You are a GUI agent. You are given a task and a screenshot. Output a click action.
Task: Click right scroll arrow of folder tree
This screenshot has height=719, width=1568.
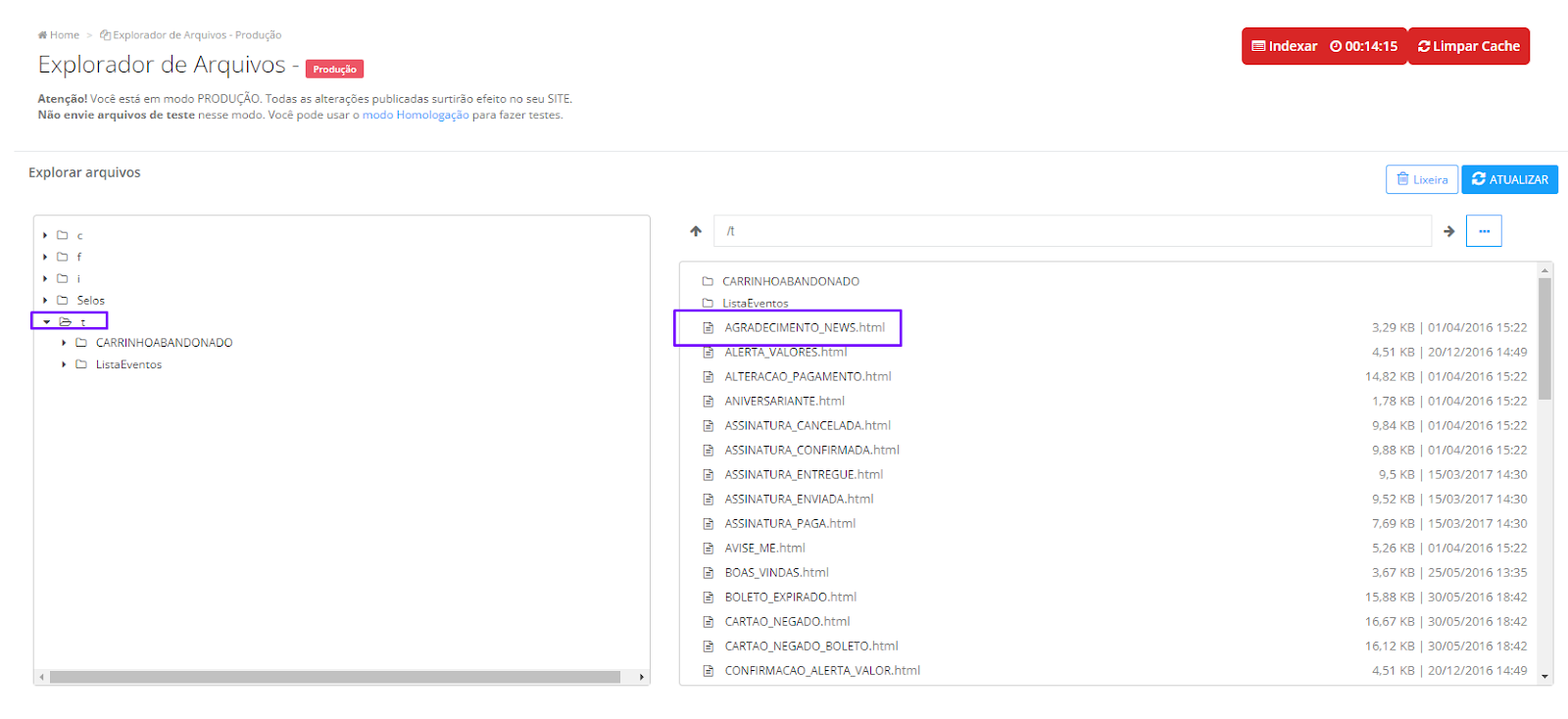click(642, 677)
